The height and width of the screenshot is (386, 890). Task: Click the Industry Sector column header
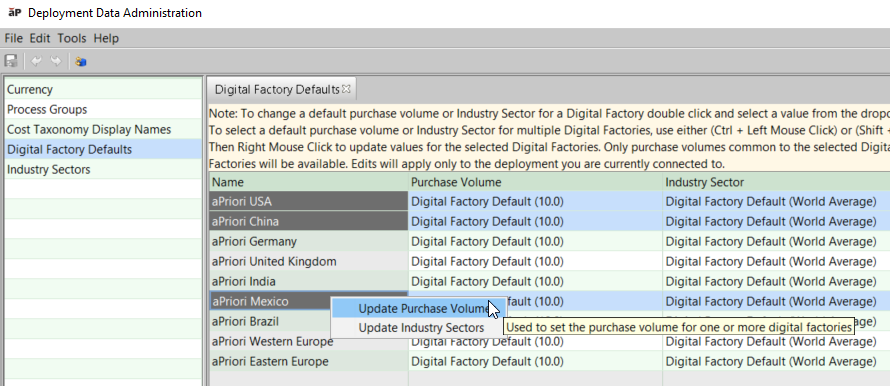point(776,182)
